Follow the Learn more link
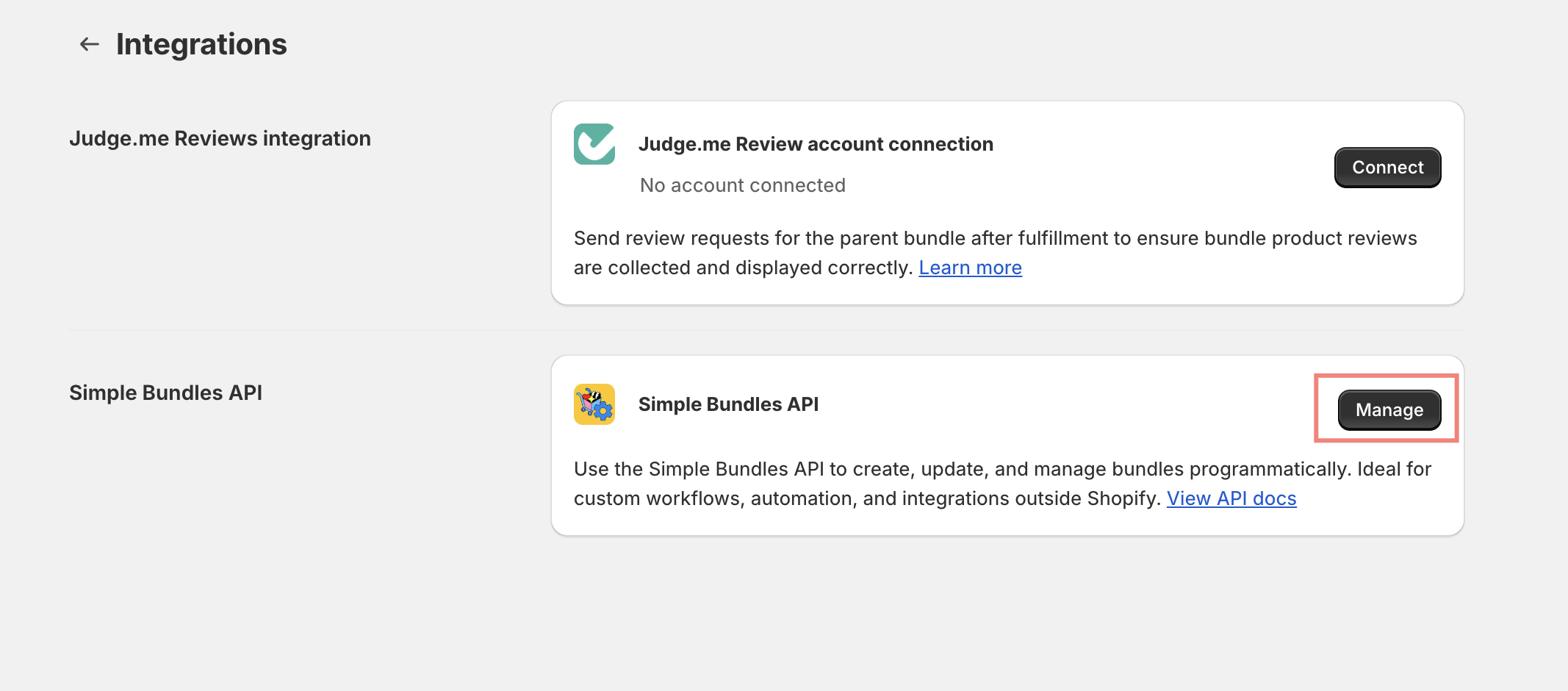Image resolution: width=1568 pixels, height=691 pixels. tap(970, 268)
